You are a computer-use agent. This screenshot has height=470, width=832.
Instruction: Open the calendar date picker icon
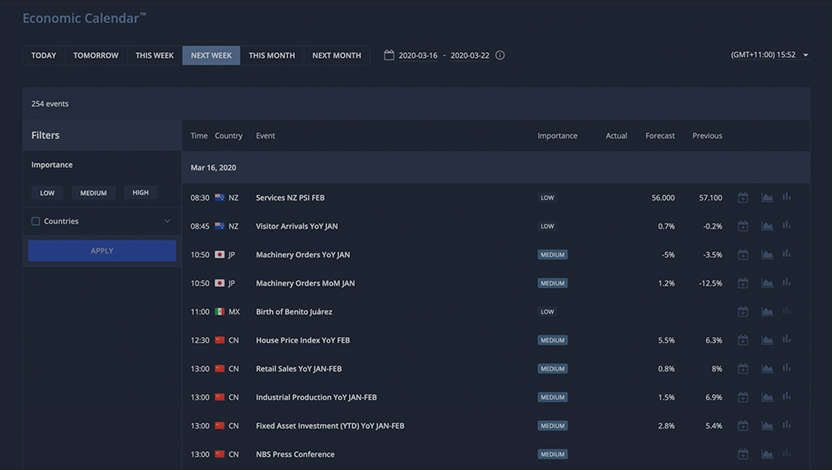click(389, 55)
